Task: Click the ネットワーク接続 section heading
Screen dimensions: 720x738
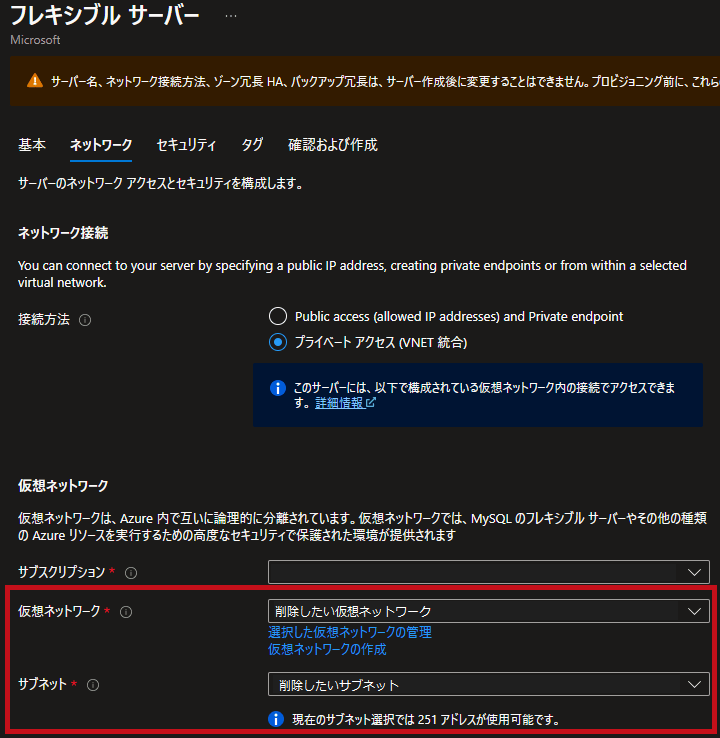Action: coord(63,233)
